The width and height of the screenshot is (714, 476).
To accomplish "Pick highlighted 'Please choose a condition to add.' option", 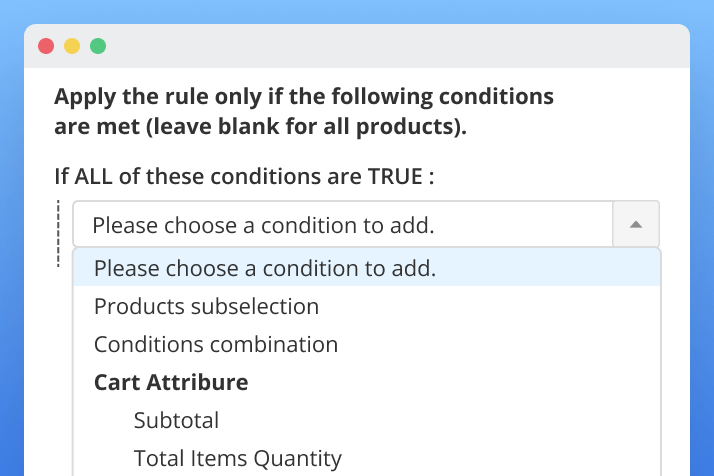I will point(265,268).
